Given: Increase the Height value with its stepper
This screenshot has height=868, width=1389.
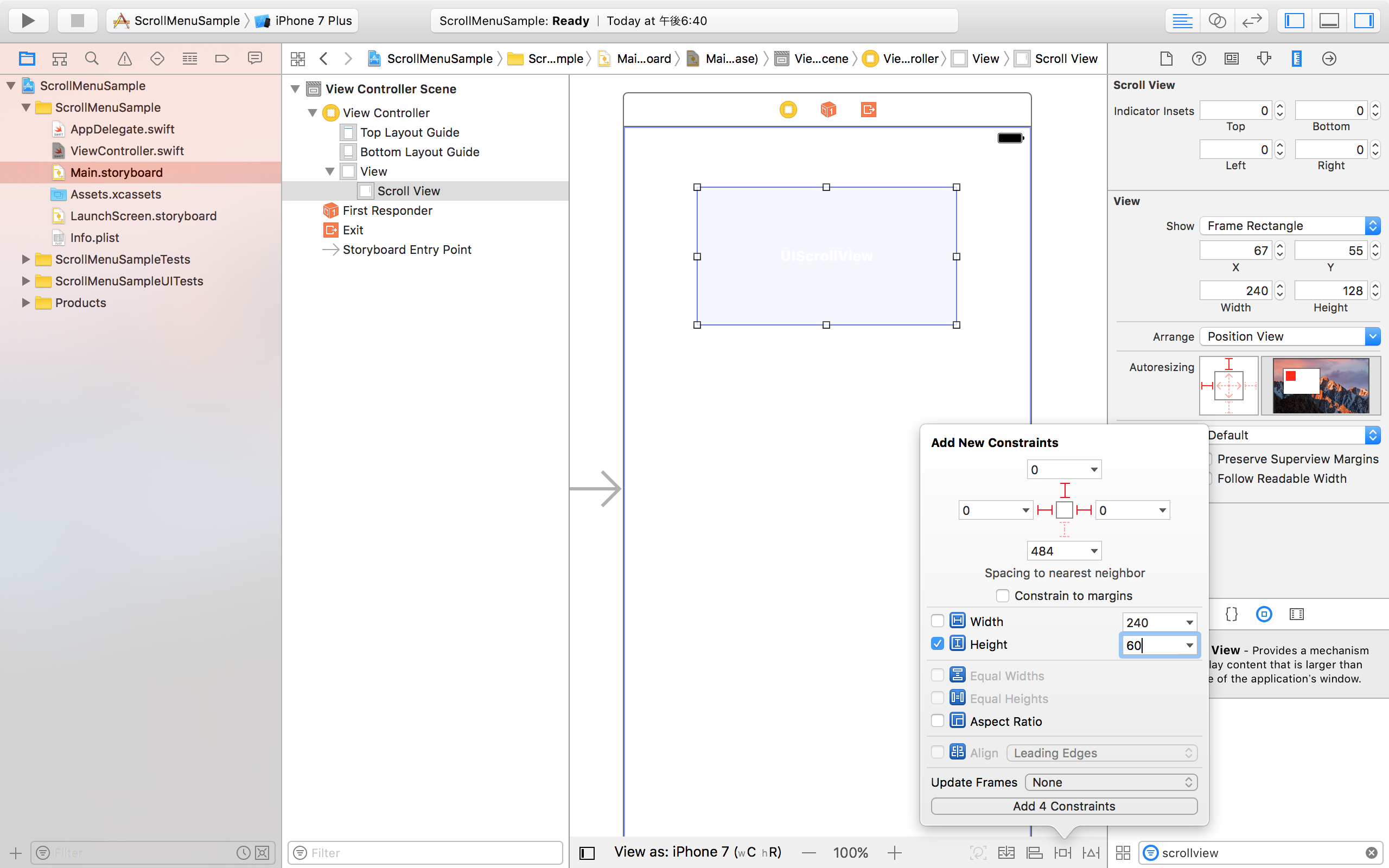Looking at the screenshot, I should (x=1375, y=287).
